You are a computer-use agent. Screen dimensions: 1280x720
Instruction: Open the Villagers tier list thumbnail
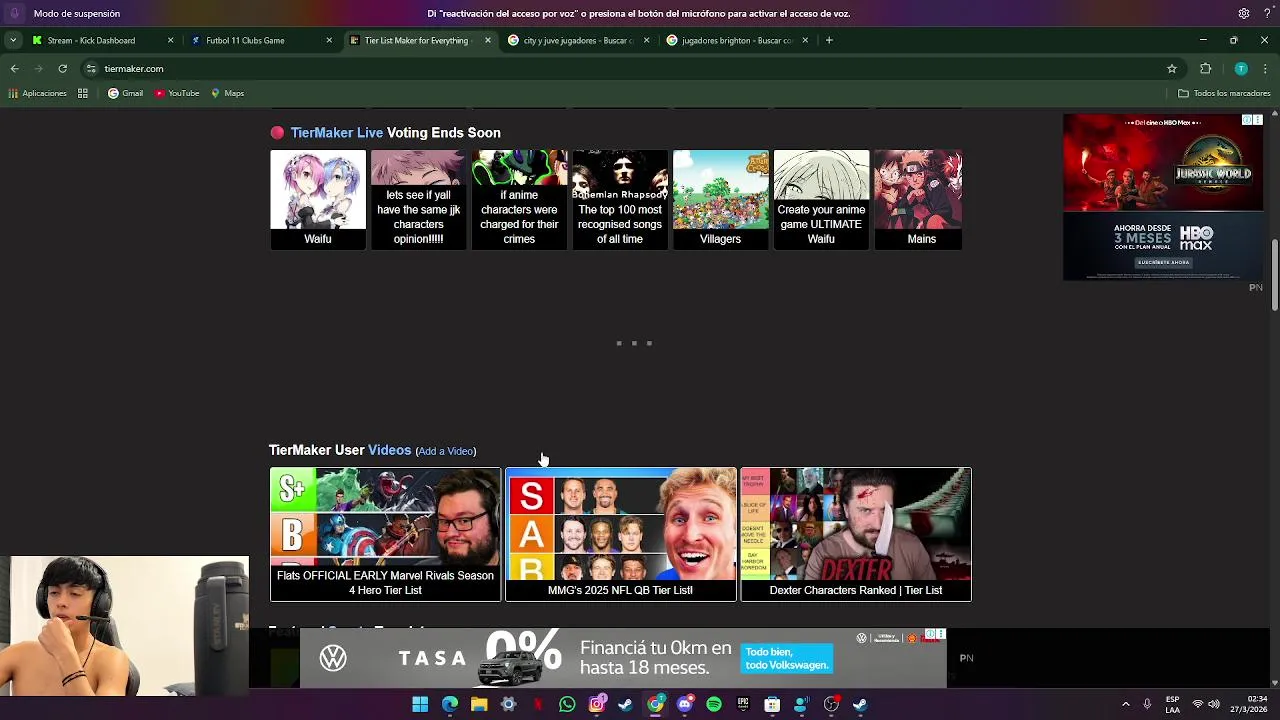720,199
